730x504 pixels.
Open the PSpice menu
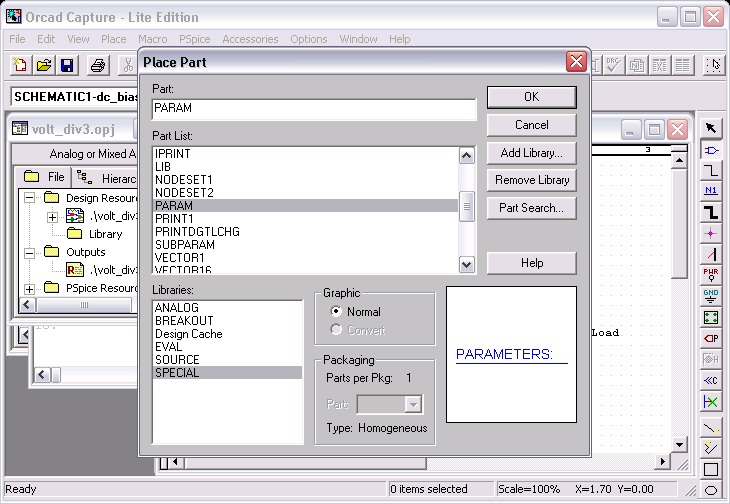(x=195, y=39)
